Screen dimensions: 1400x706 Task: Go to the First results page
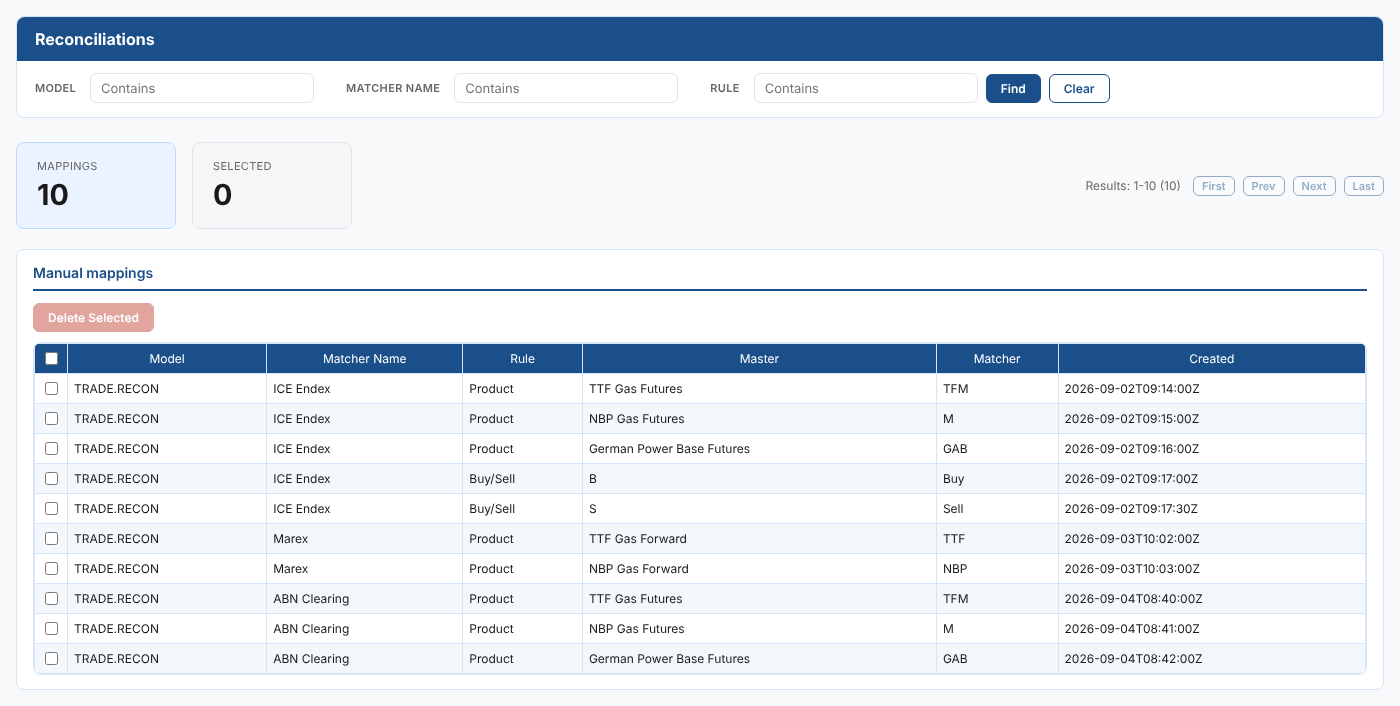1214,186
